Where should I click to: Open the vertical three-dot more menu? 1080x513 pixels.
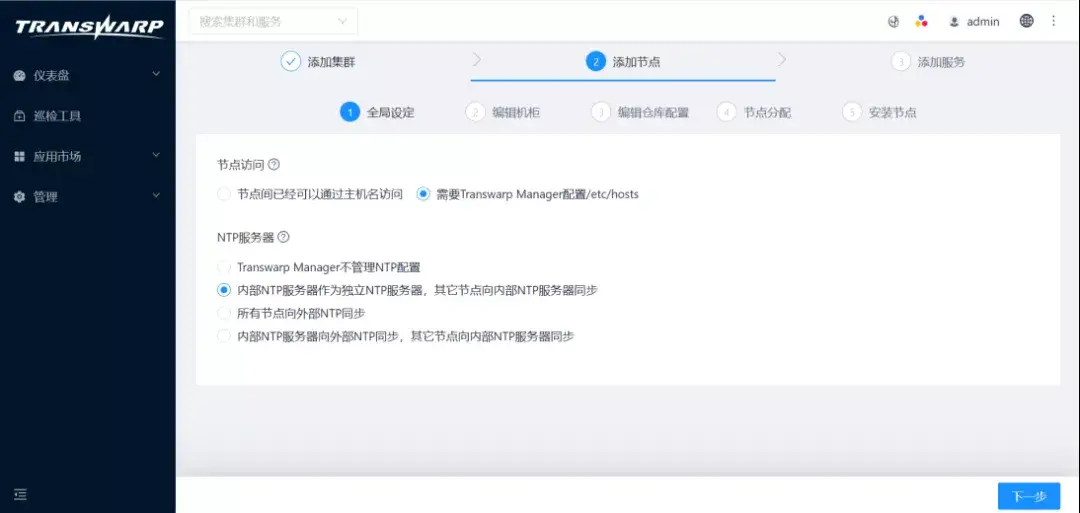point(1053,21)
